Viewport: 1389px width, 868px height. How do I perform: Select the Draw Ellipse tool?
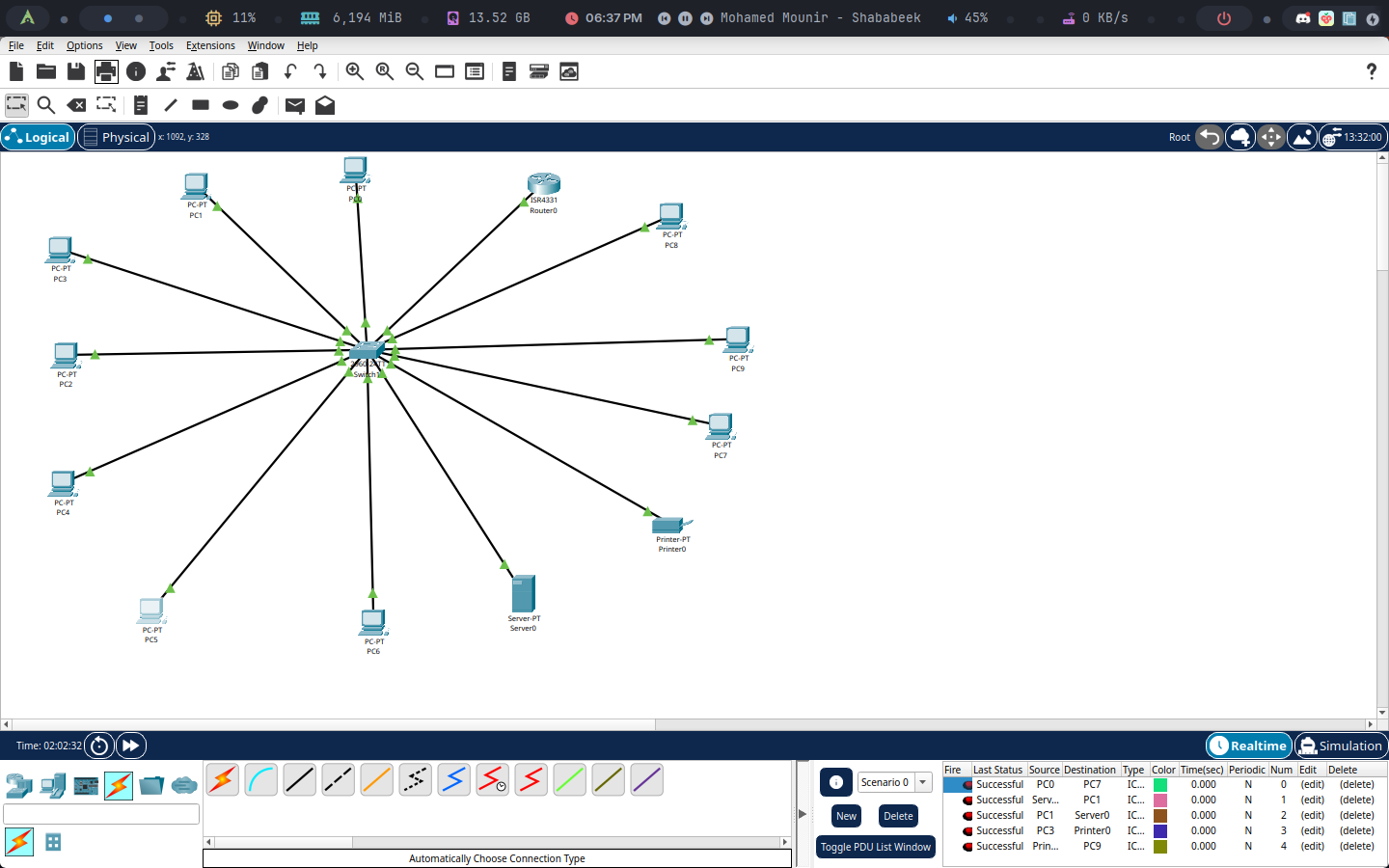coord(230,105)
